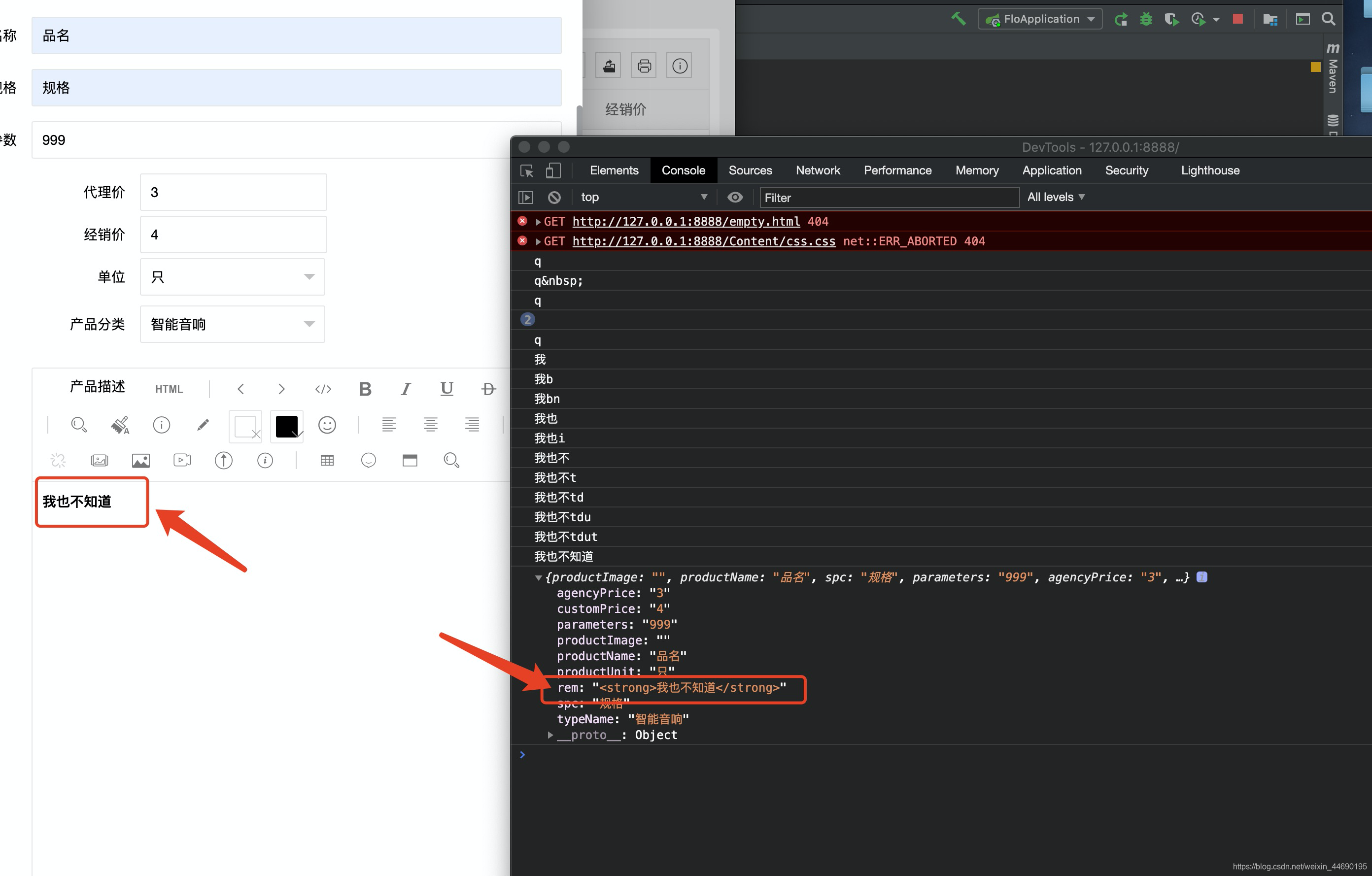Click the Insert Image icon in editor toolbar
This screenshot has height=876, width=1372.
pos(140,460)
